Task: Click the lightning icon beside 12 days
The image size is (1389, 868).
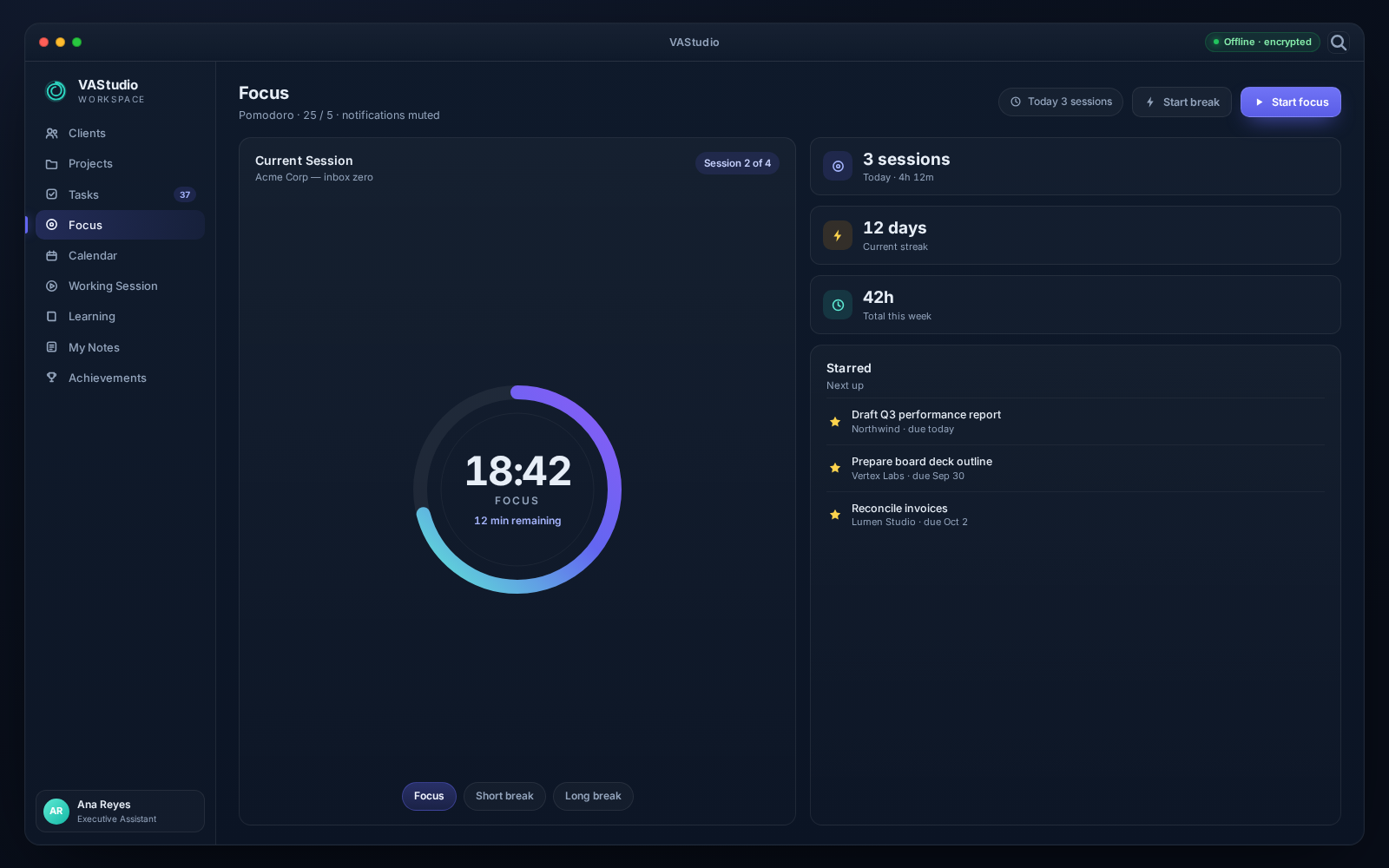Action: tap(838, 235)
